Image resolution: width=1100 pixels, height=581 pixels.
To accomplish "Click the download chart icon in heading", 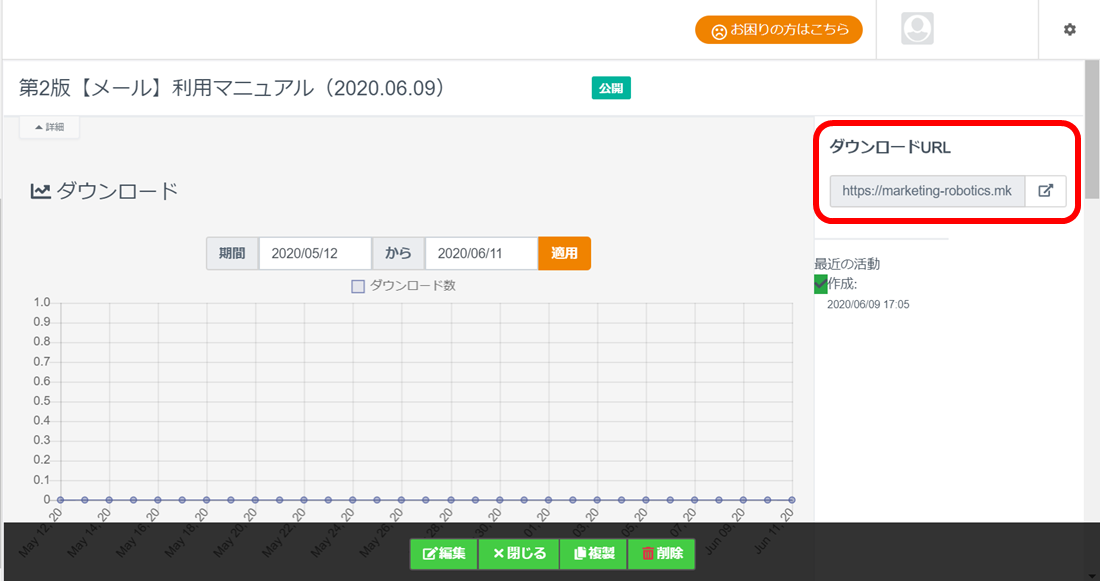I will pyautogui.click(x=40, y=191).
